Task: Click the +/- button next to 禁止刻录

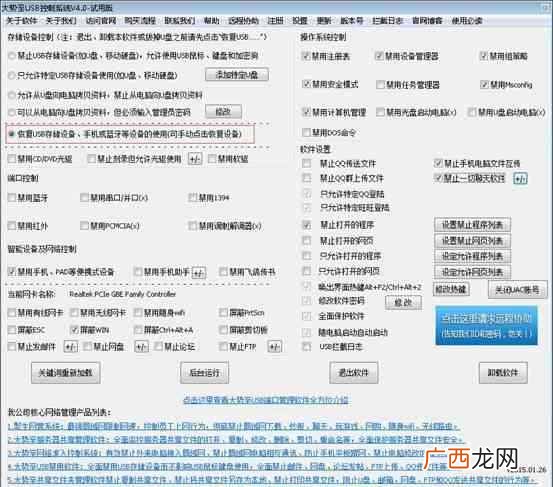Action: pos(195,159)
